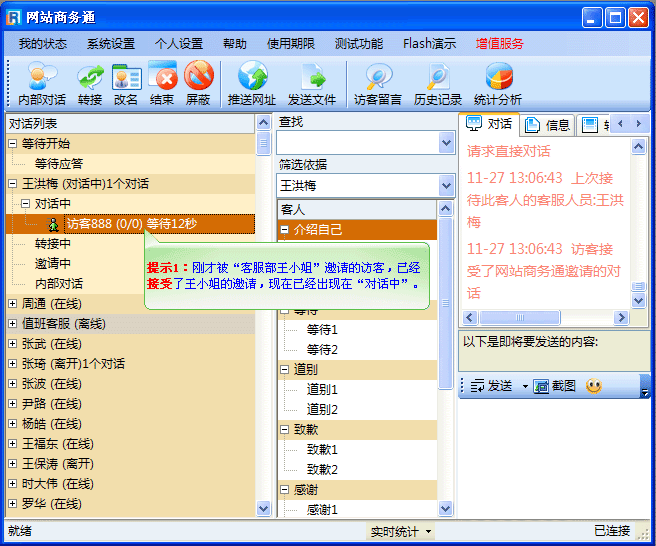Click the 屏蔽 block icon
This screenshot has width=656, height=546.
click(x=198, y=78)
